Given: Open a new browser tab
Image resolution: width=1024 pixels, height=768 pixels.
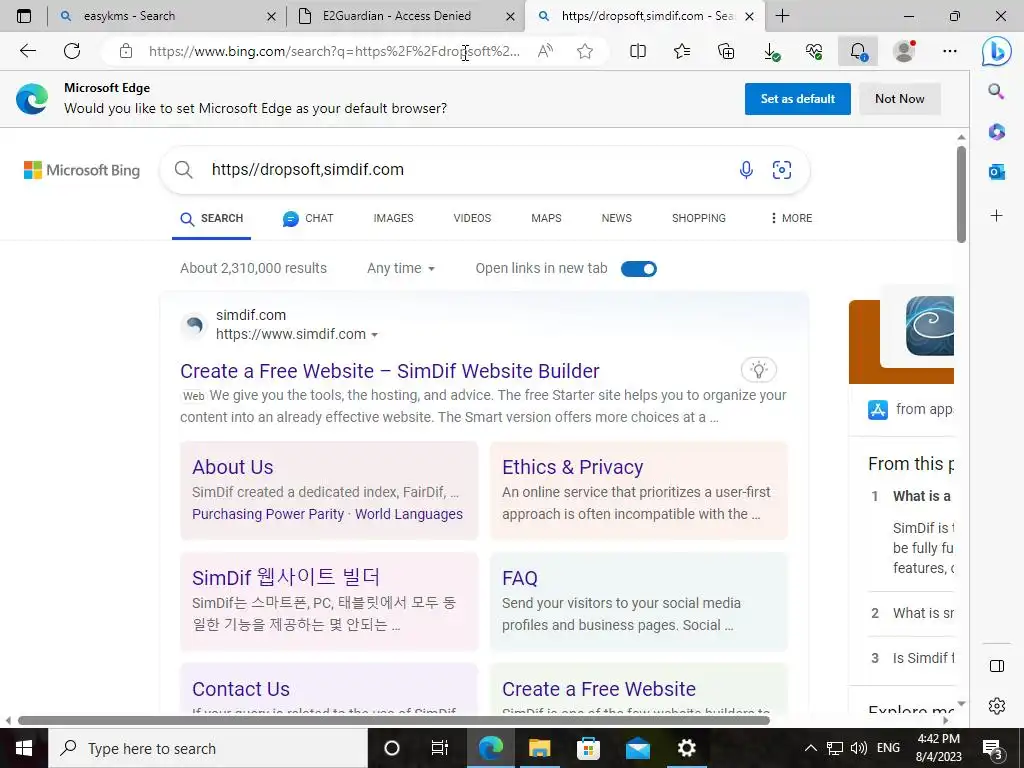Looking at the screenshot, I should (x=782, y=16).
